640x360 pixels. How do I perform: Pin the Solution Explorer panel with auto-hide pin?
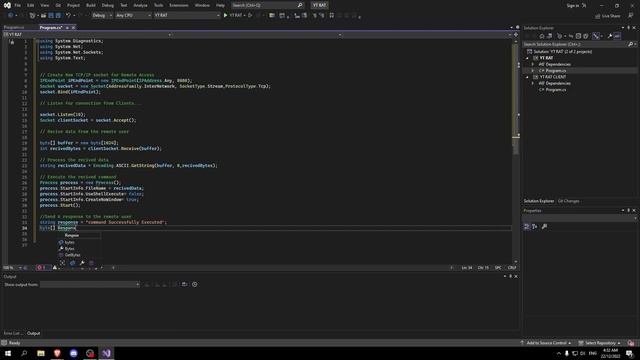pyautogui.click(x=629, y=28)
